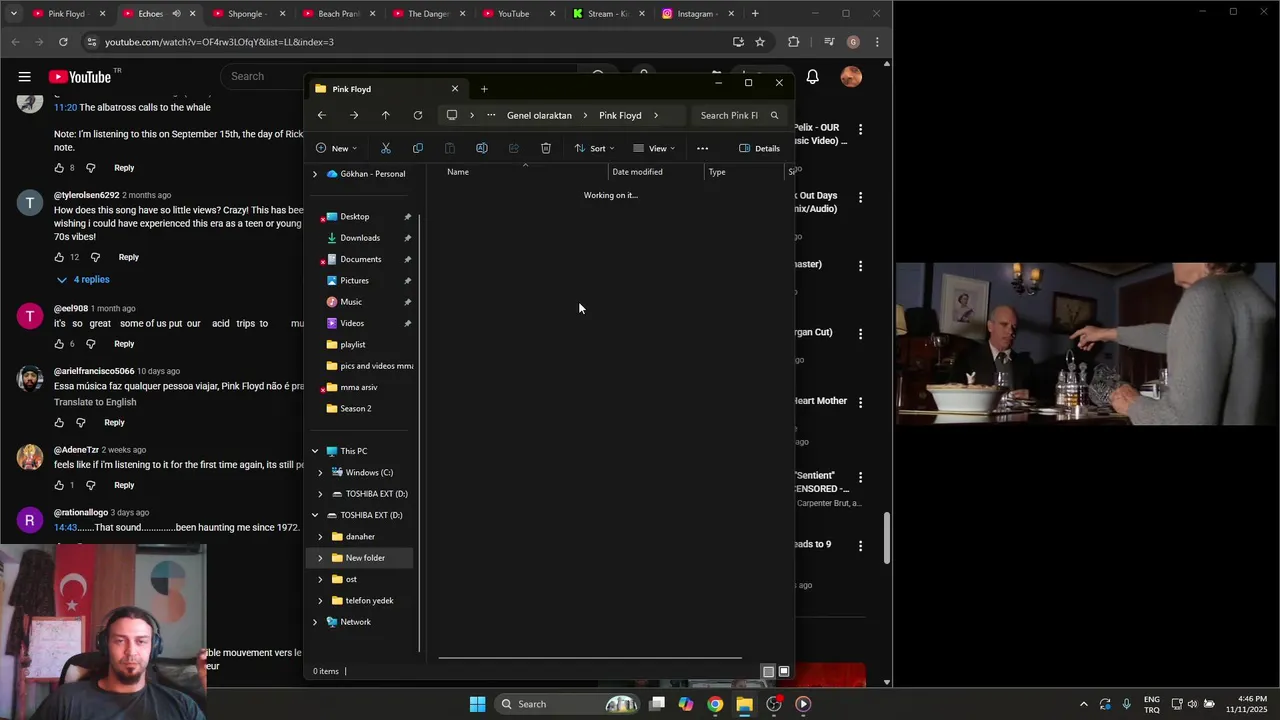
Task: Show hidden system tray icons
Action: (1083, 704)
